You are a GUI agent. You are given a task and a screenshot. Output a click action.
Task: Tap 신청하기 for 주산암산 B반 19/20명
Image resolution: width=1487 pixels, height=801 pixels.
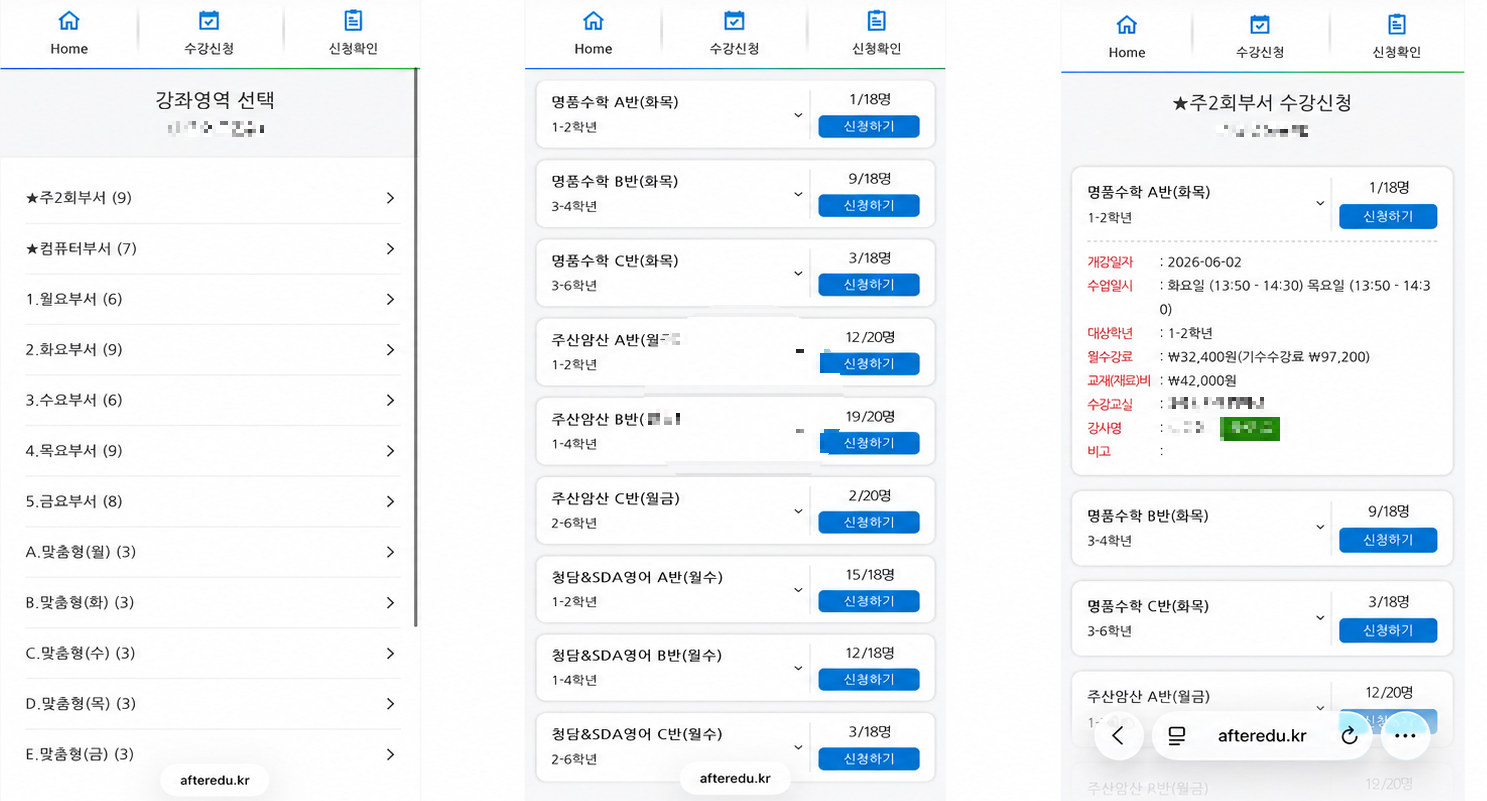point(869,443)
